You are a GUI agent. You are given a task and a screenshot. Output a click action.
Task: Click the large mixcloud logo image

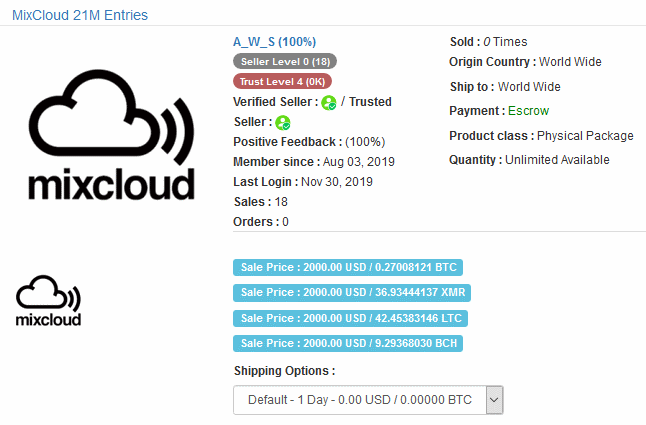click(x=111, y=135)
